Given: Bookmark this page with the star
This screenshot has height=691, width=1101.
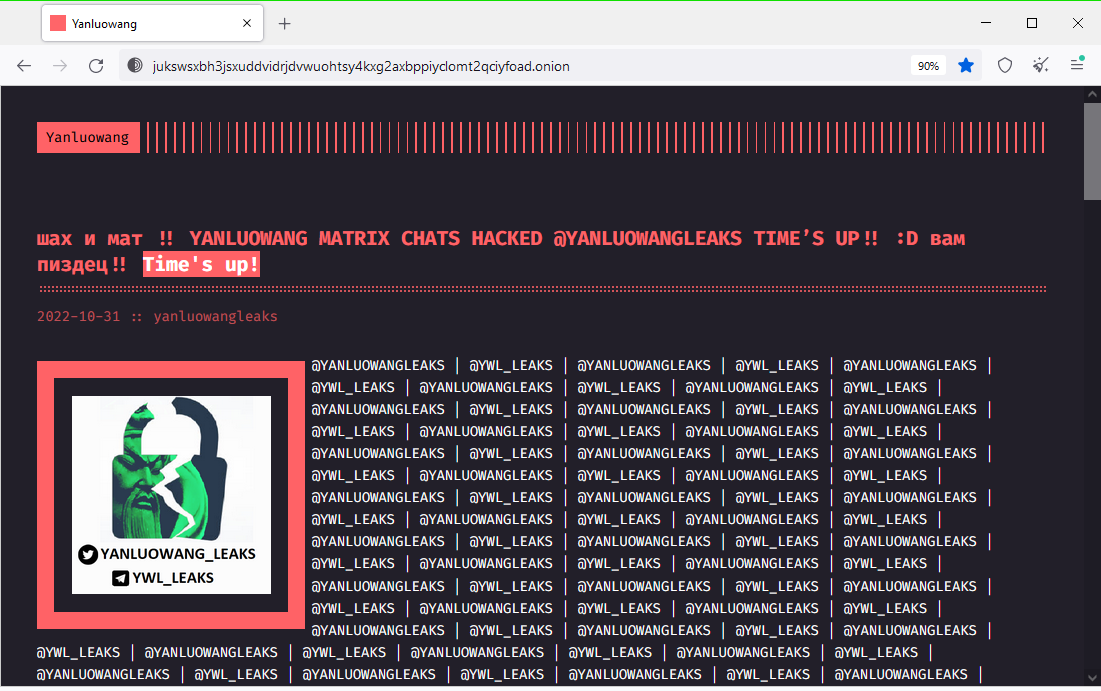Looking at the screenshot, I should pos(966,66).
